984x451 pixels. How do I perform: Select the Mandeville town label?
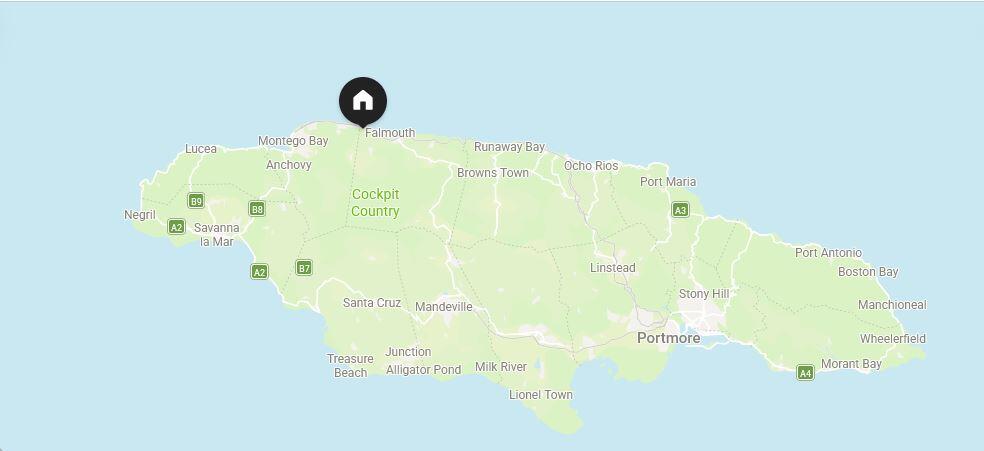click(444, 307)
